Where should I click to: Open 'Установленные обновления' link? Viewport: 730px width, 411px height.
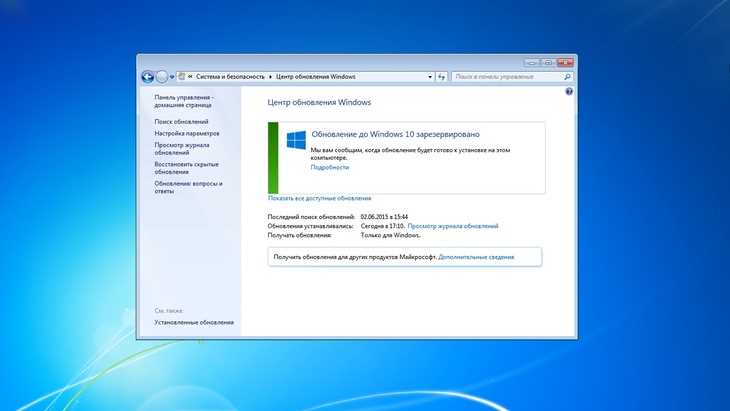(194, 322)
